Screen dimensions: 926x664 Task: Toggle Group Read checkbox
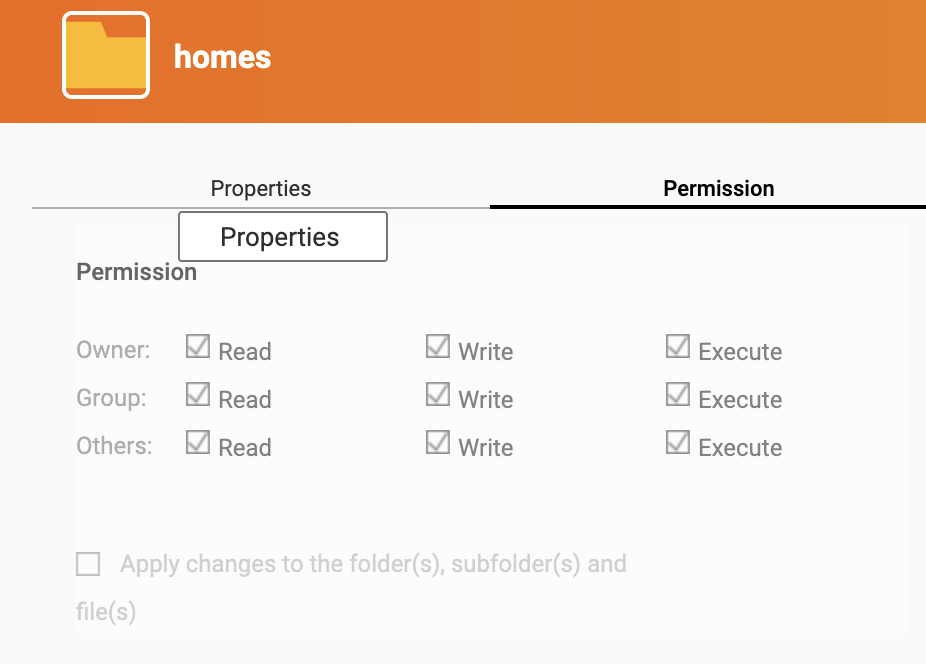[198, 394]
